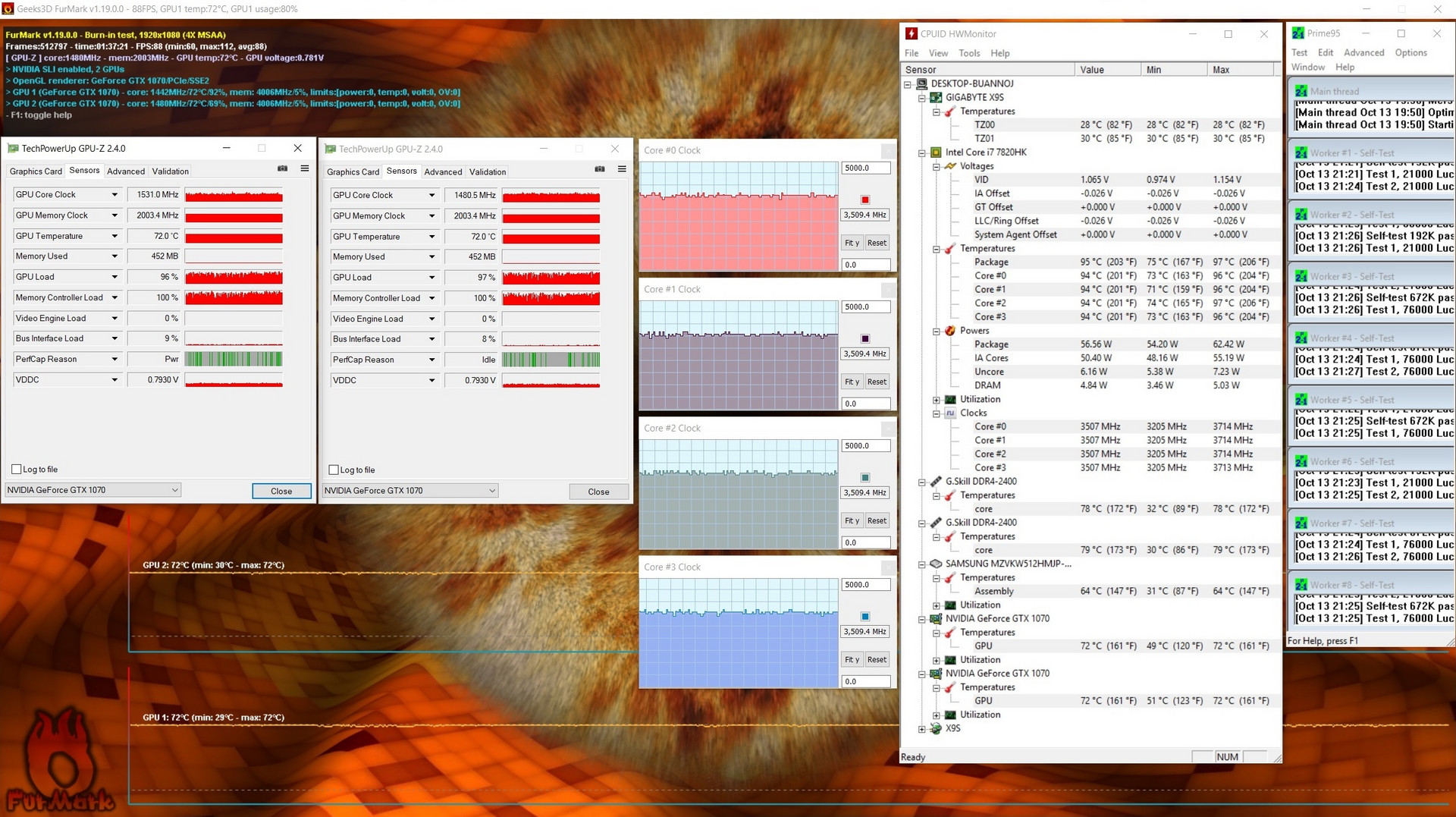This screenshot has height=817, width=1456.
Task: Collapse the GIGABYTE X9S tree node
Action: 922,98
